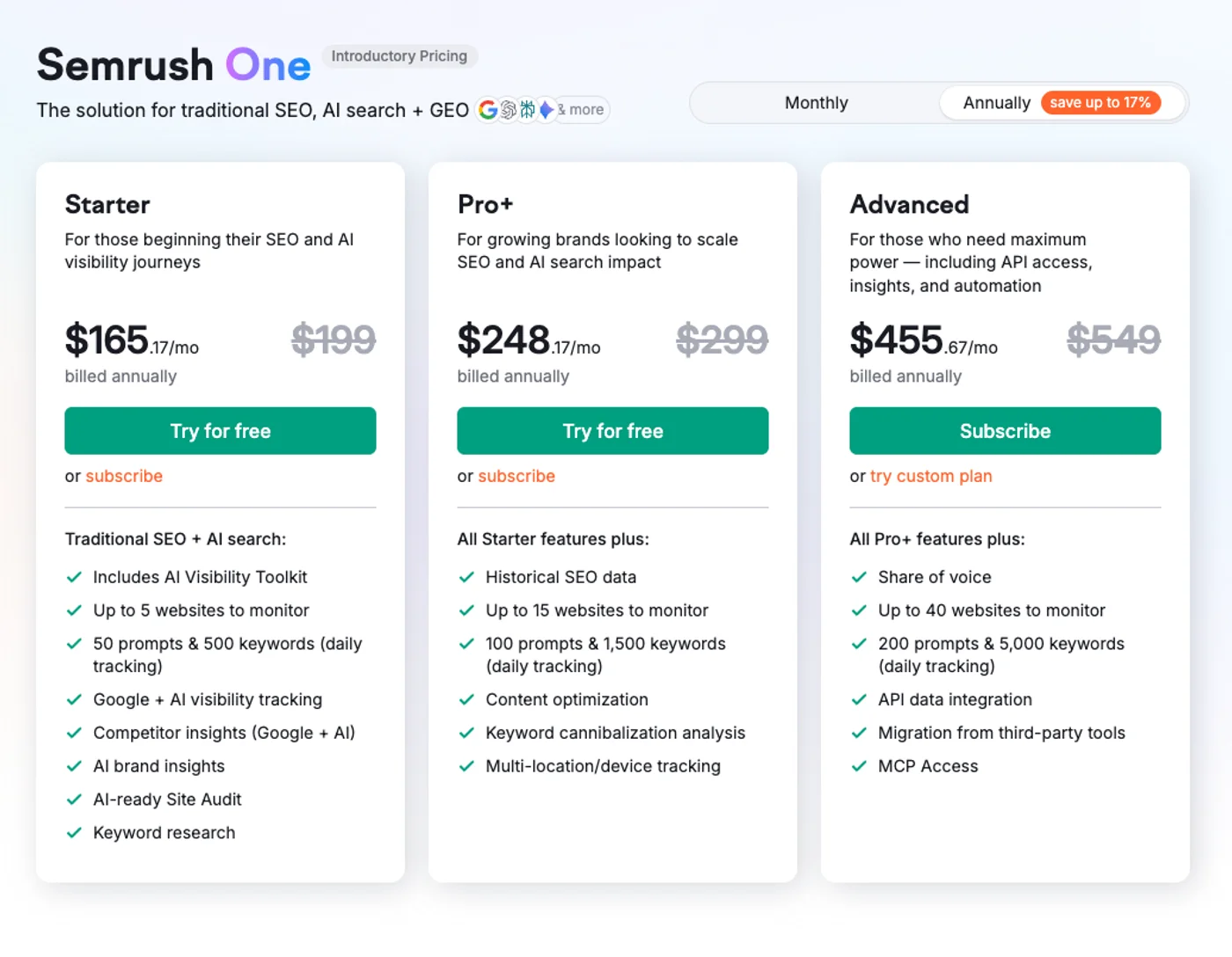Follow the Pro+ plan subscribe link
This screenshot has height=957, width=1232.
point(517,476)
